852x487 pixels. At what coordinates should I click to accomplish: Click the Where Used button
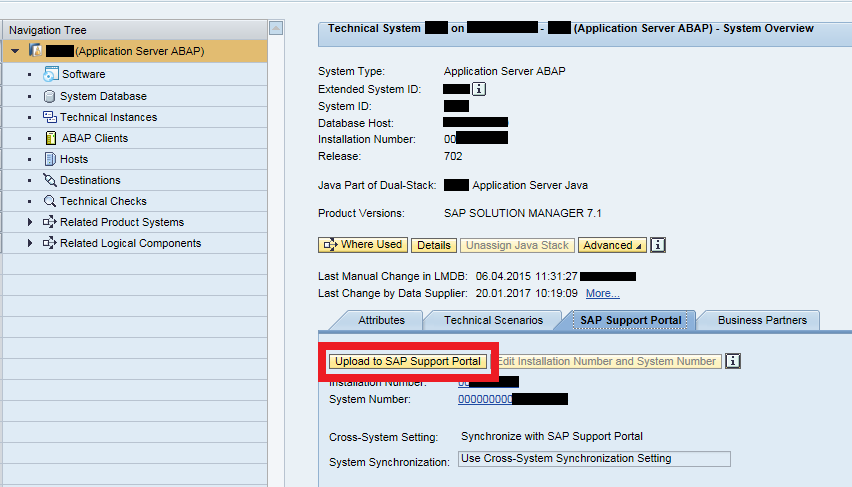point(364,245)
